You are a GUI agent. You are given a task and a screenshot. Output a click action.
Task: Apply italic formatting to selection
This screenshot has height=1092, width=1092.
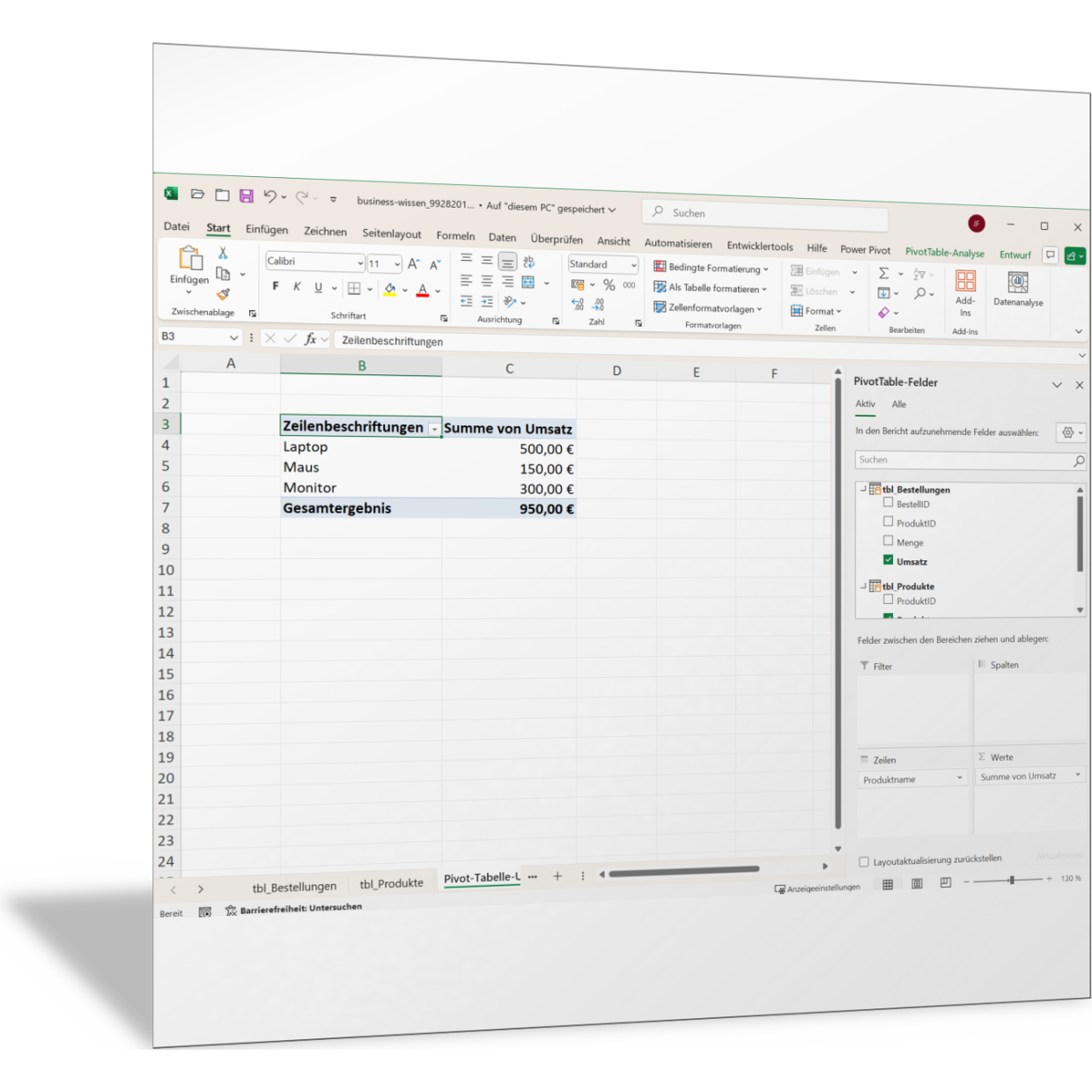(297, 286)
